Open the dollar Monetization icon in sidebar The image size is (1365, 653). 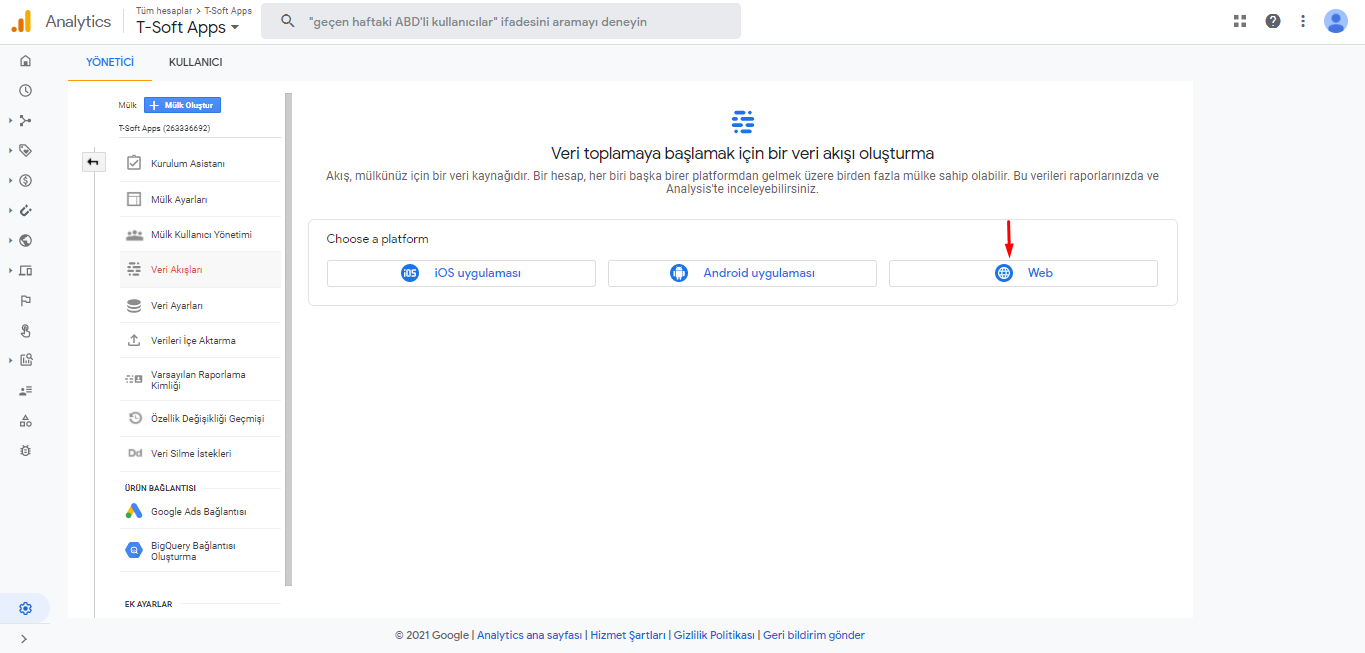pos(25,180)
